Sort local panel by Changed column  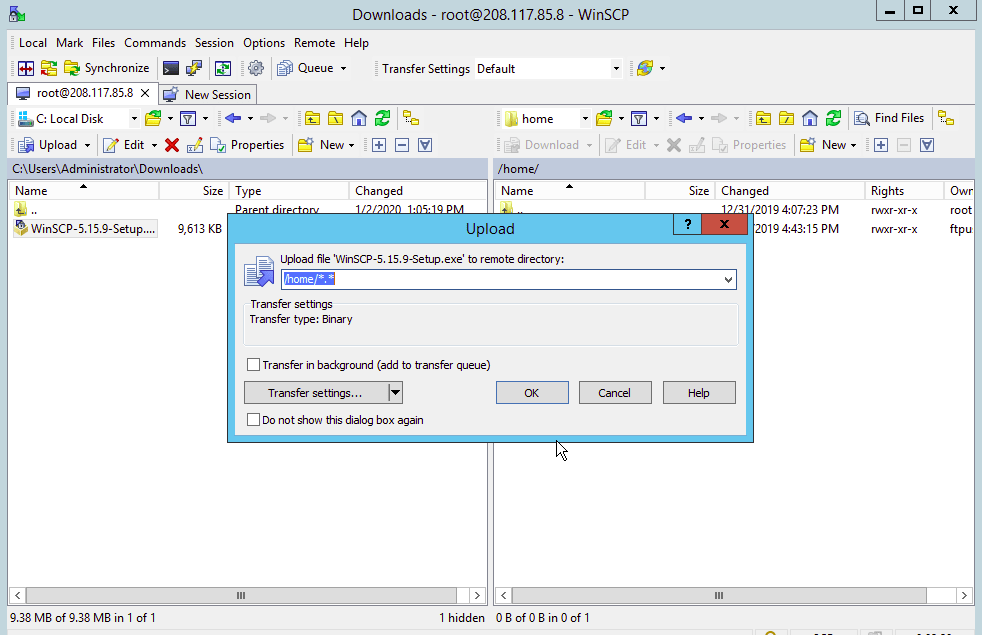coord(417,190)
